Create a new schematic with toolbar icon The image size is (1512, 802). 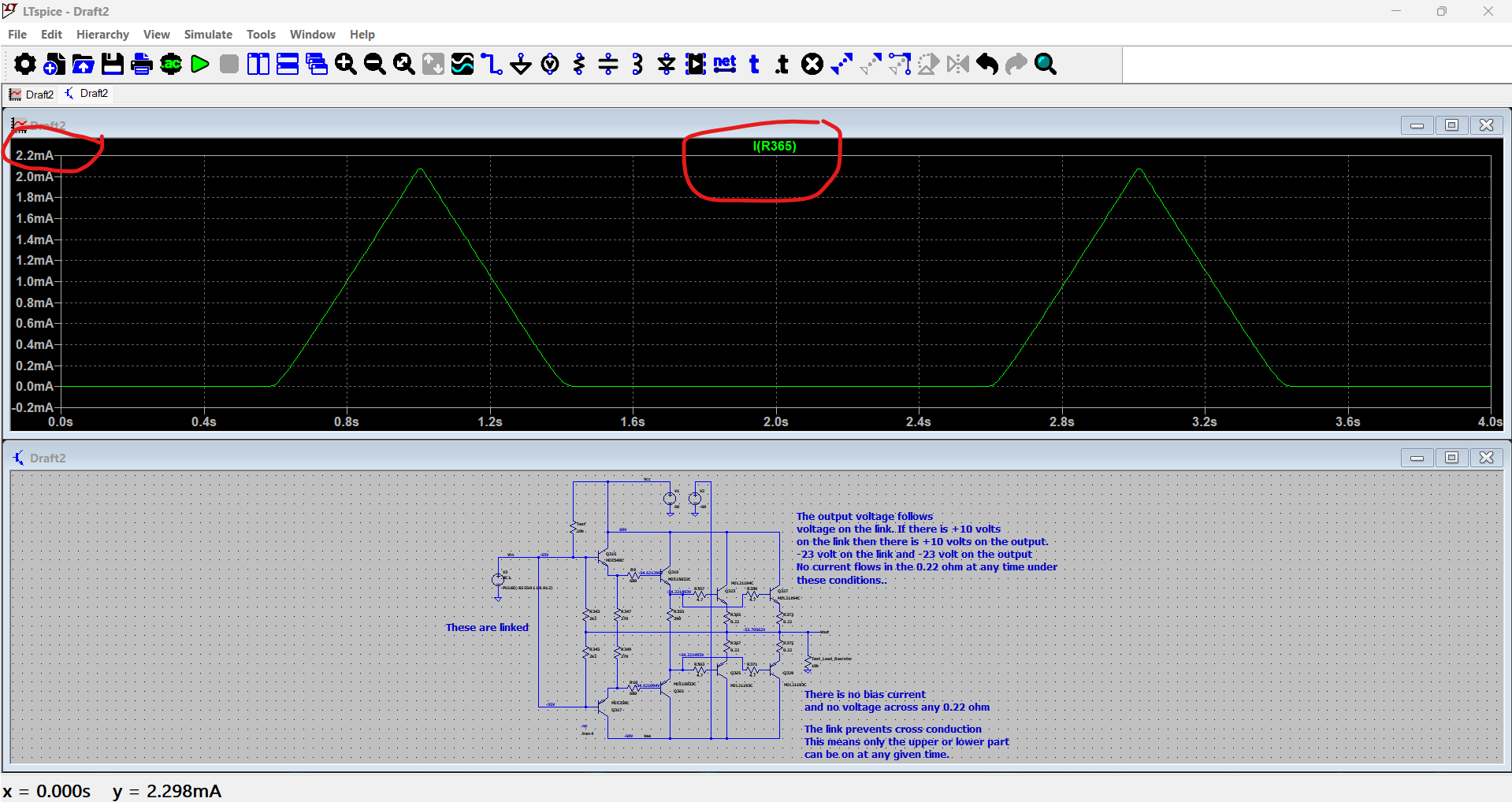point(54,64)
